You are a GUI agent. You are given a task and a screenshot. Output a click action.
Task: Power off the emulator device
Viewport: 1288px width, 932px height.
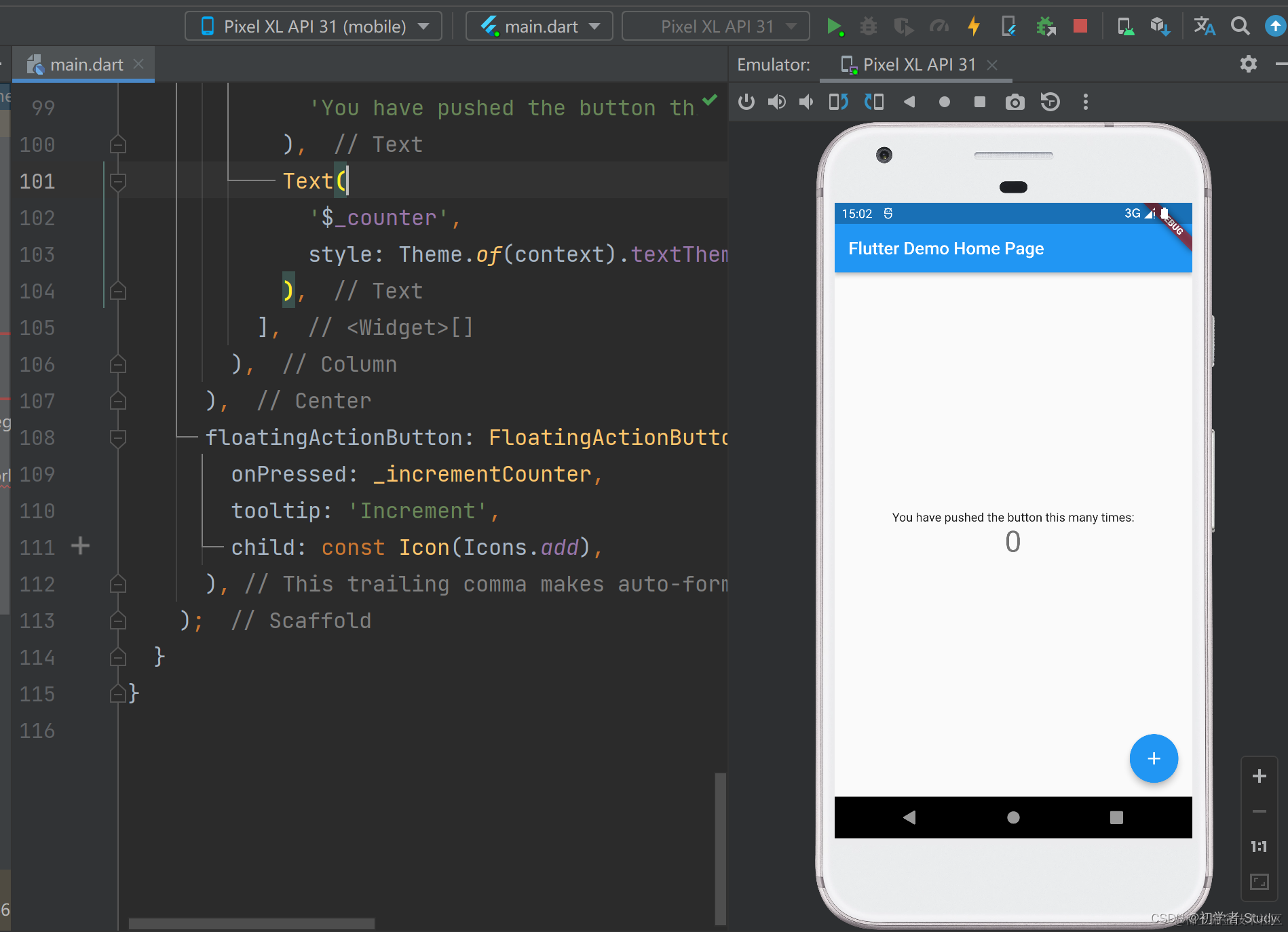pyautogui.click(x=746, y=102)
